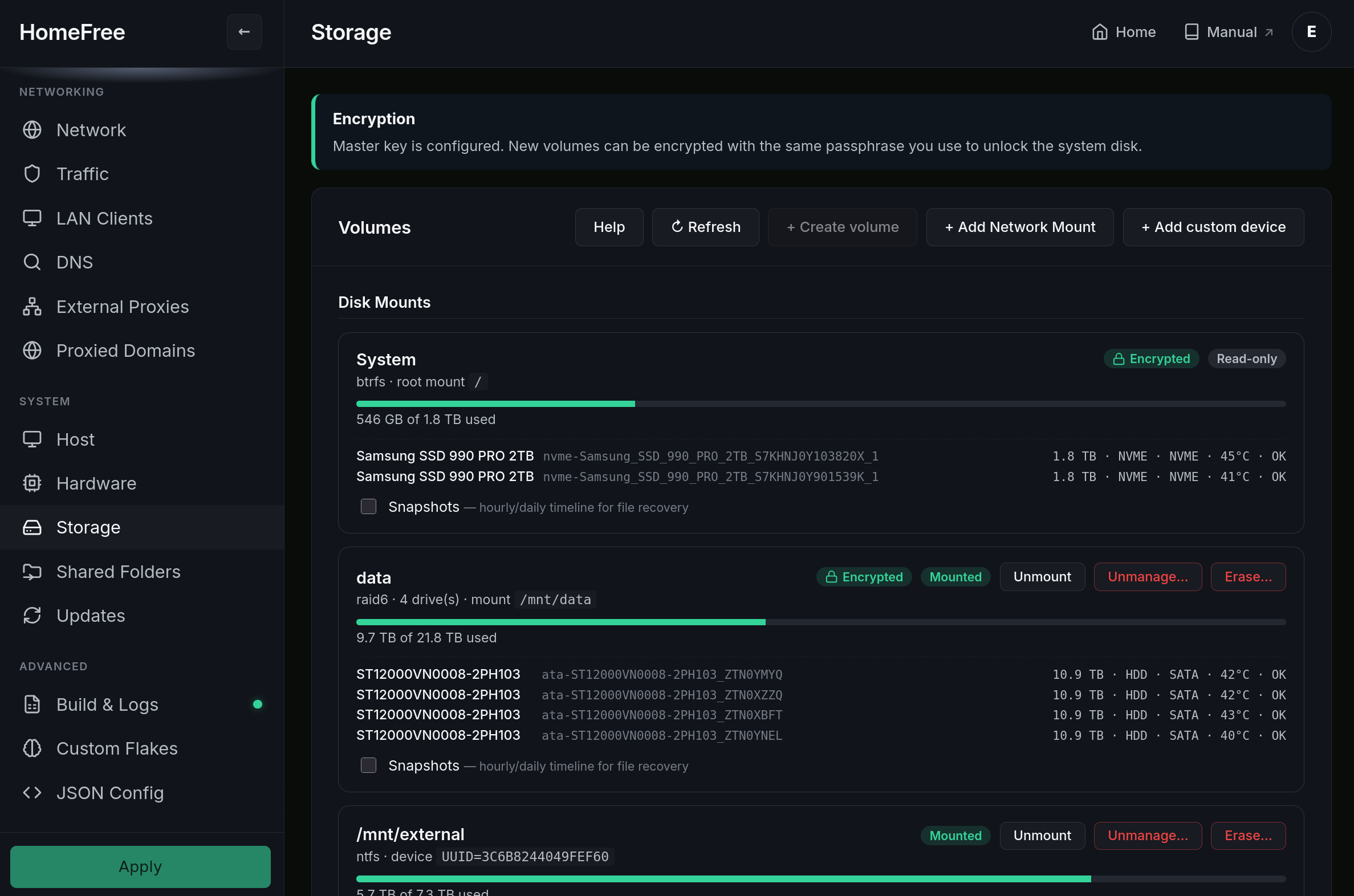
Task: Click the Manual book icon
Action: click(x=1191, y=32)
